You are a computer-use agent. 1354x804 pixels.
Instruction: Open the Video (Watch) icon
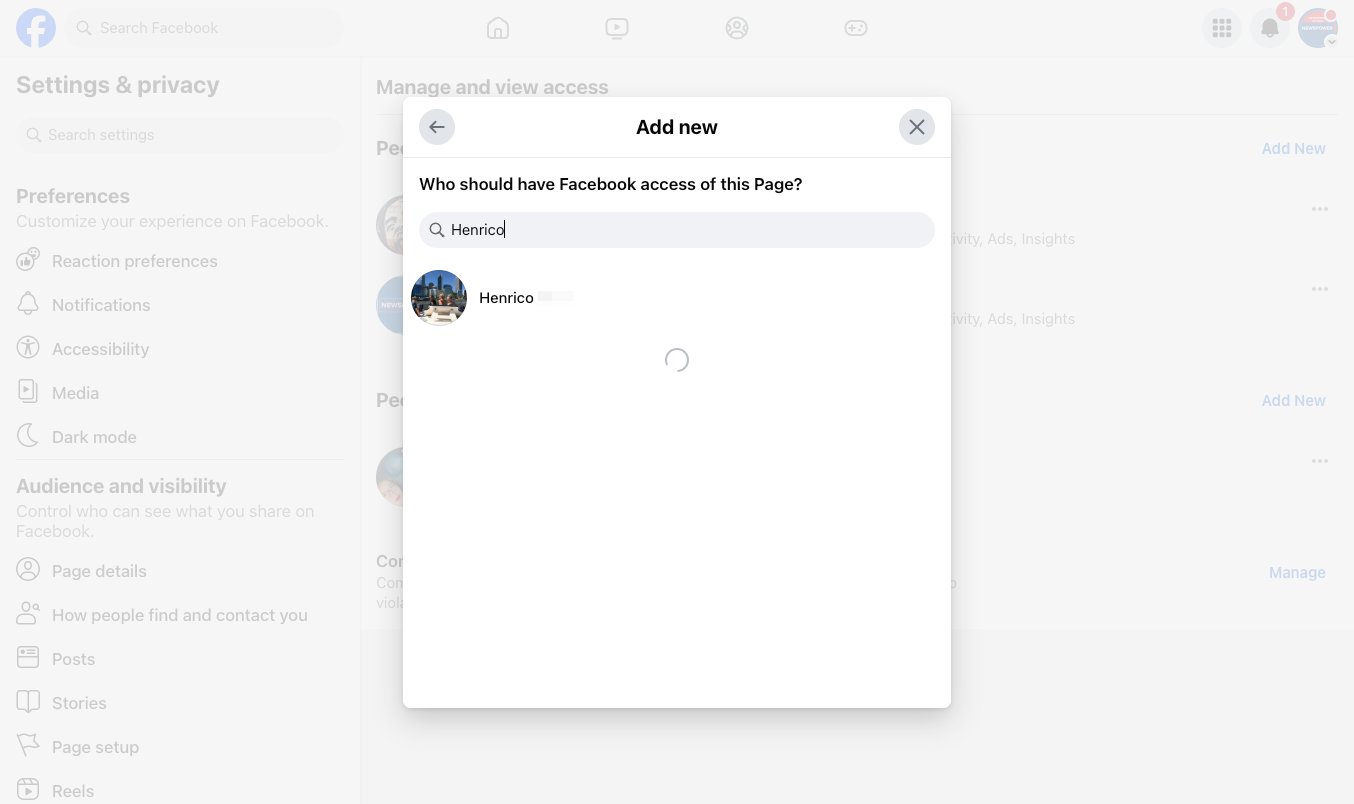click(x=617, y=28)
